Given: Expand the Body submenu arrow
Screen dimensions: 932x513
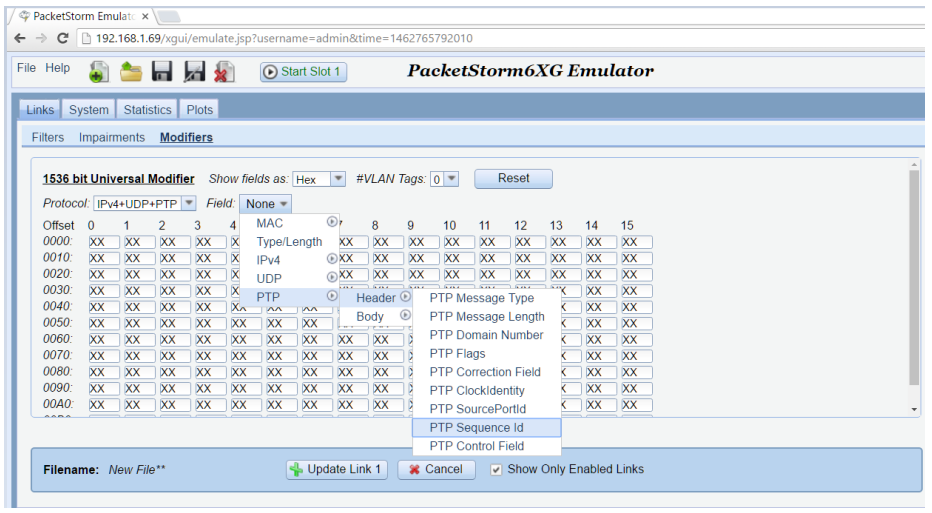Looking at the screenshot, I should (x=405, y=315).
